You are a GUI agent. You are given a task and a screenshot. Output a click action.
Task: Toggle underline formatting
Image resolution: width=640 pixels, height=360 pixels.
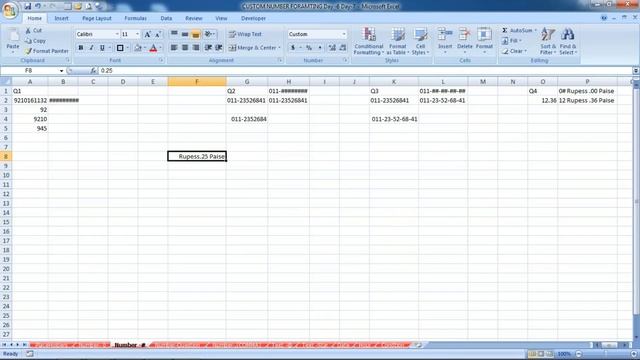(x=102, y=48)
